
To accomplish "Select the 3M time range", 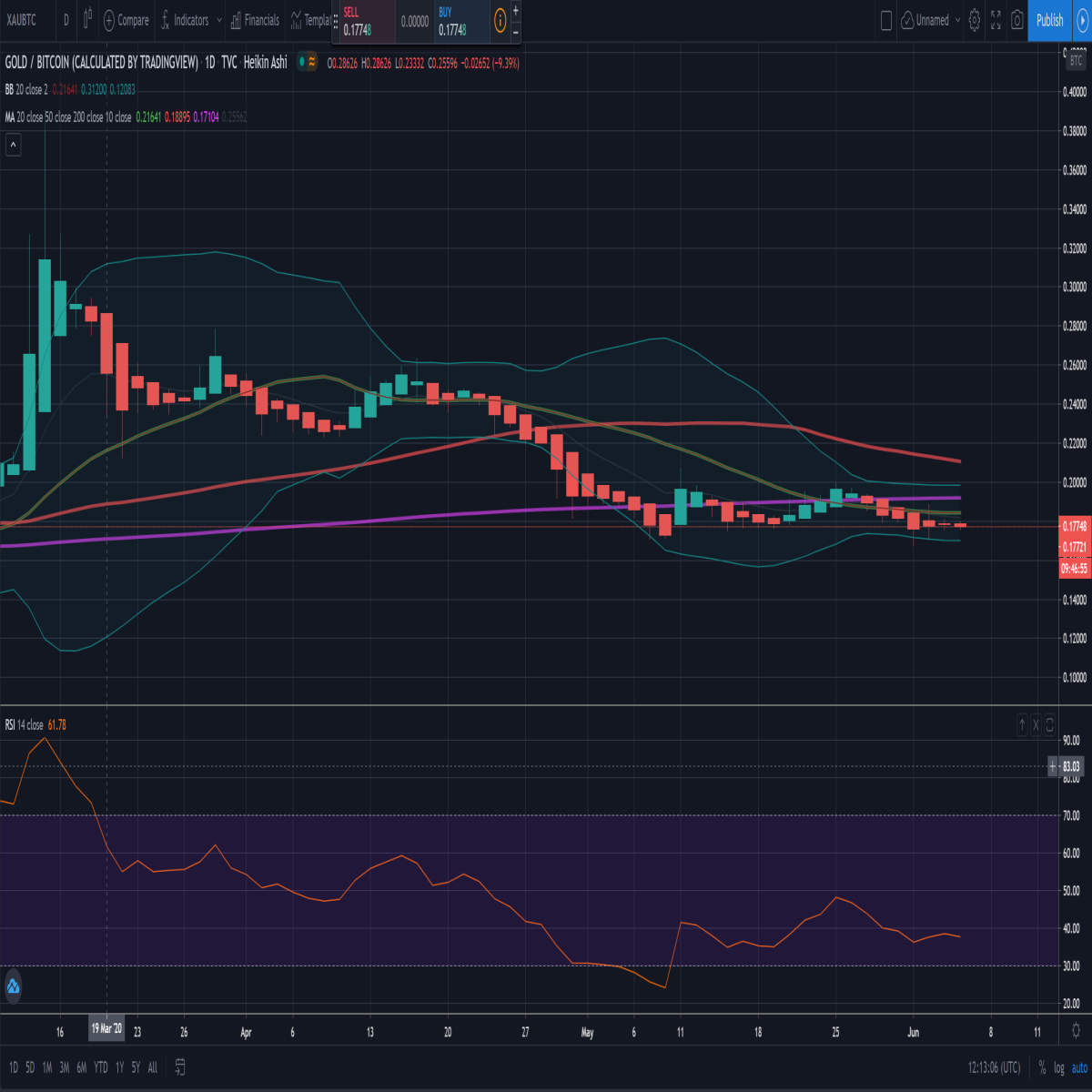I will [x=65, y=1067].
